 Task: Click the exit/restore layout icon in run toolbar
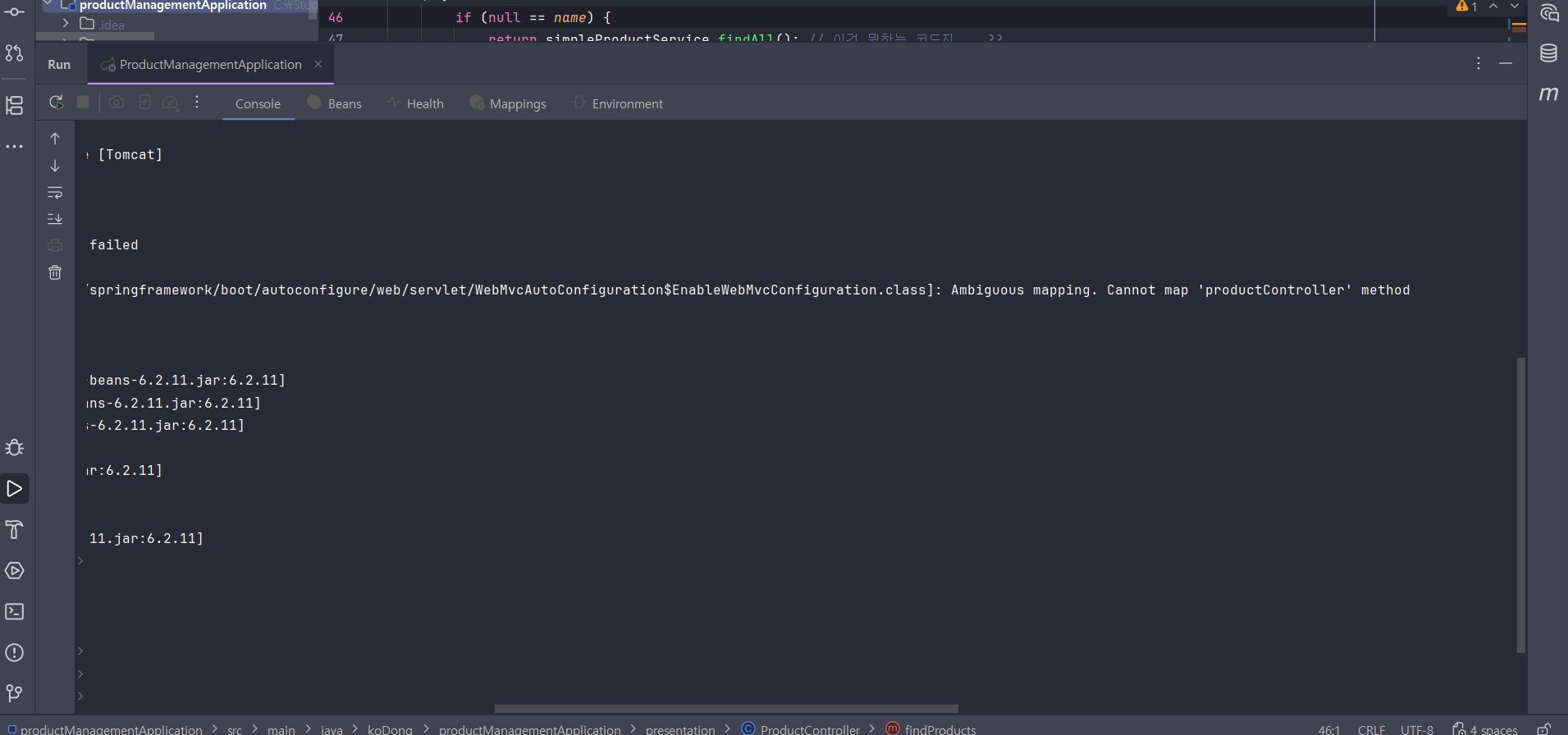(144, 103)
